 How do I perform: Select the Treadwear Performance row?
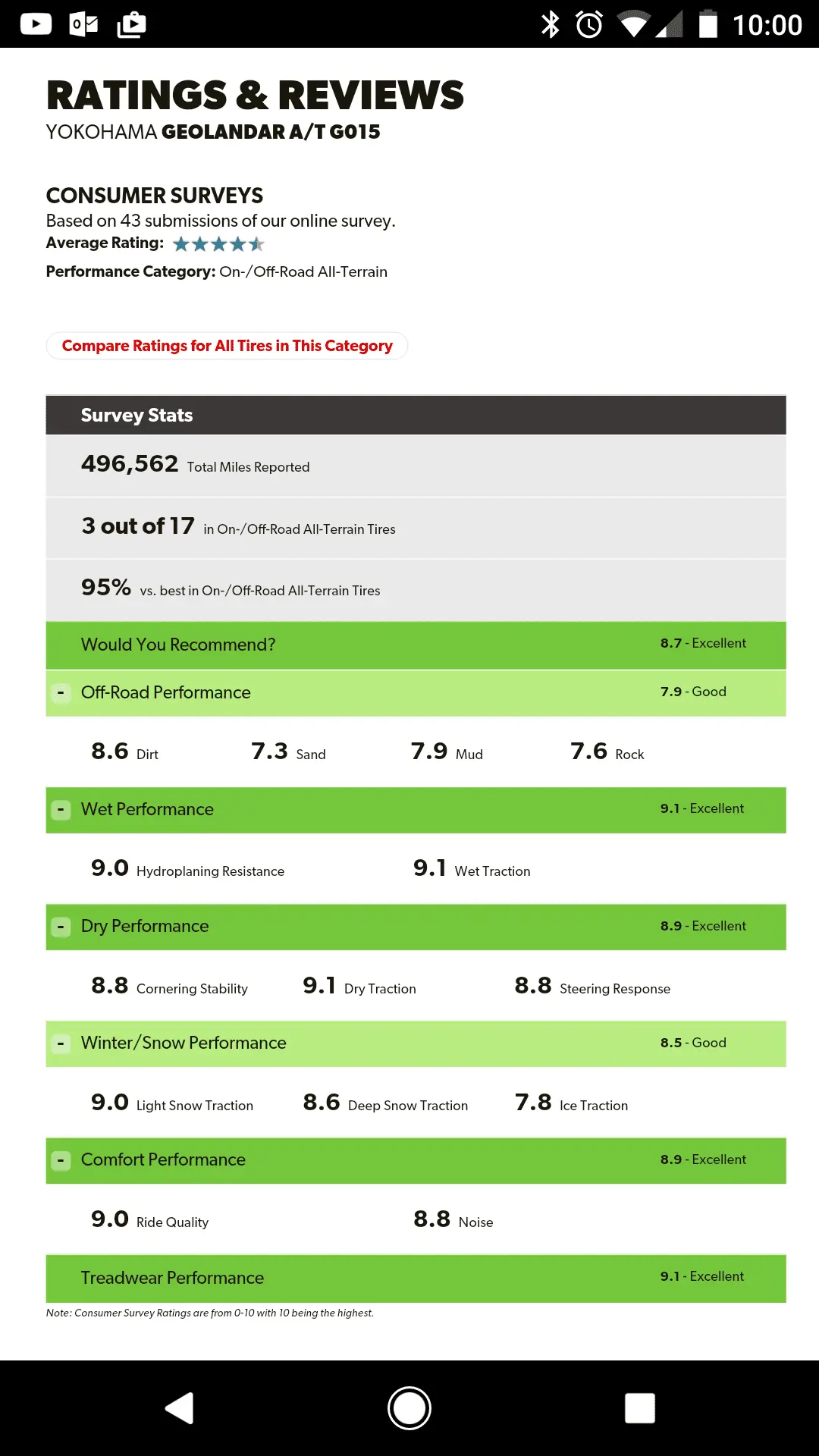coord(416,1278)
